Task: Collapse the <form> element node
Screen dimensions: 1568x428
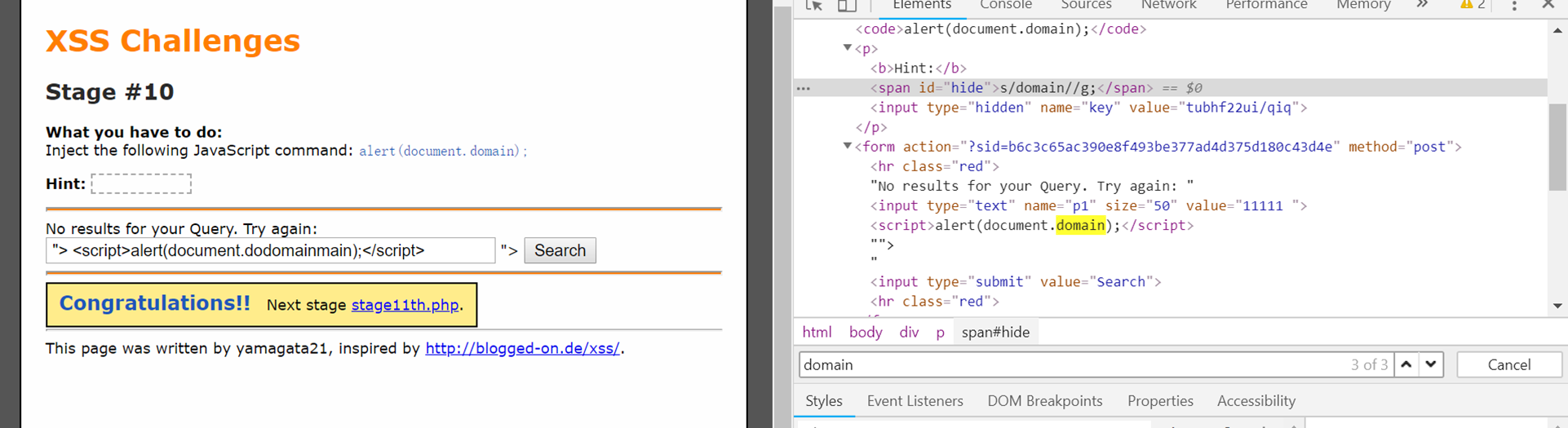Action: tap(848, 146)
